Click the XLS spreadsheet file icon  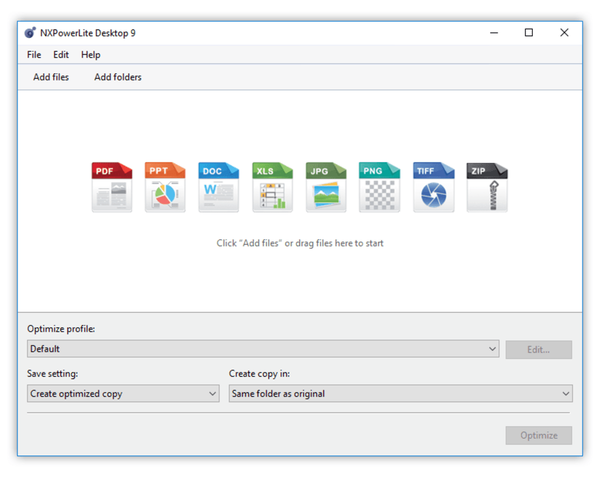pyautogui.click(x=272, y=187)
